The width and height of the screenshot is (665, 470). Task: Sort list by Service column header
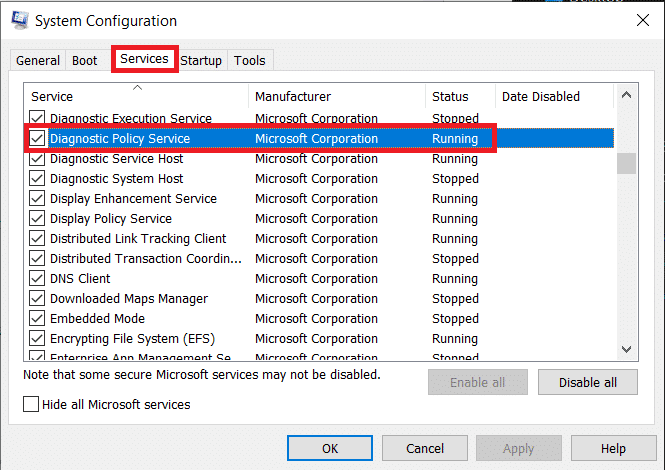point(136,97)
